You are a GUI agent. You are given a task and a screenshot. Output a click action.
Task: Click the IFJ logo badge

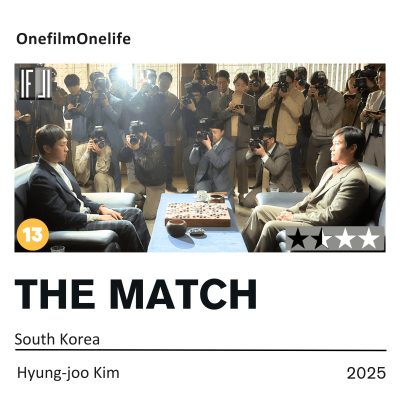35,83
